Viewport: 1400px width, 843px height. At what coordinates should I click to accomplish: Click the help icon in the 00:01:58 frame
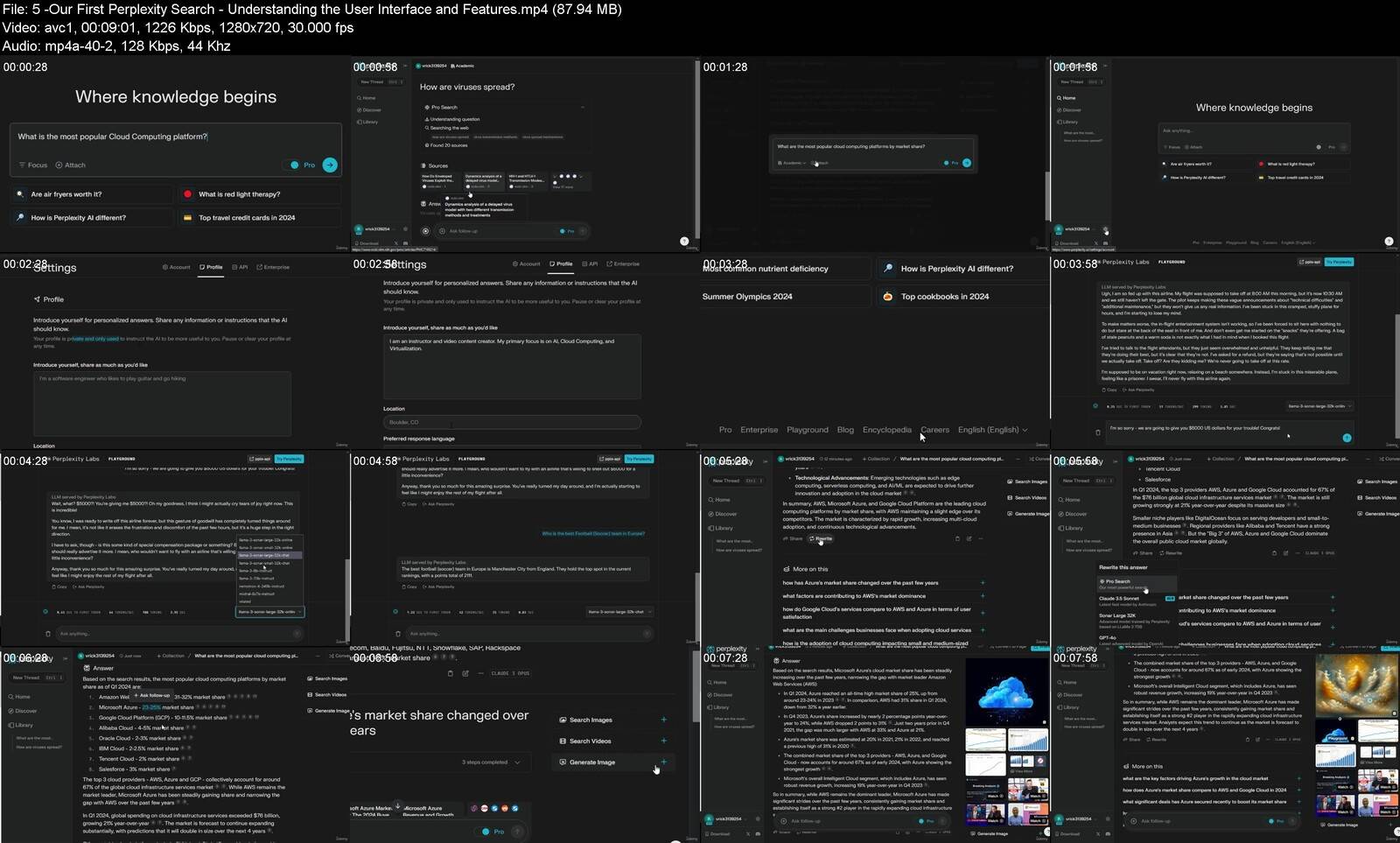click(1389, 242)
